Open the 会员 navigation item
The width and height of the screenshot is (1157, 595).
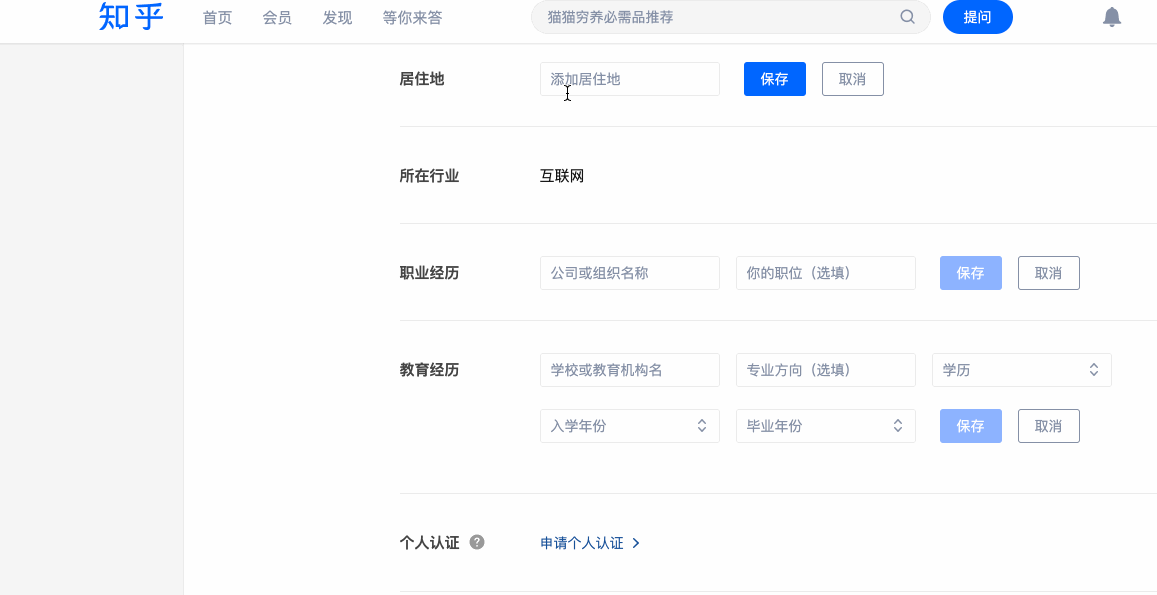pyautogui.click(x=277, y=18)
